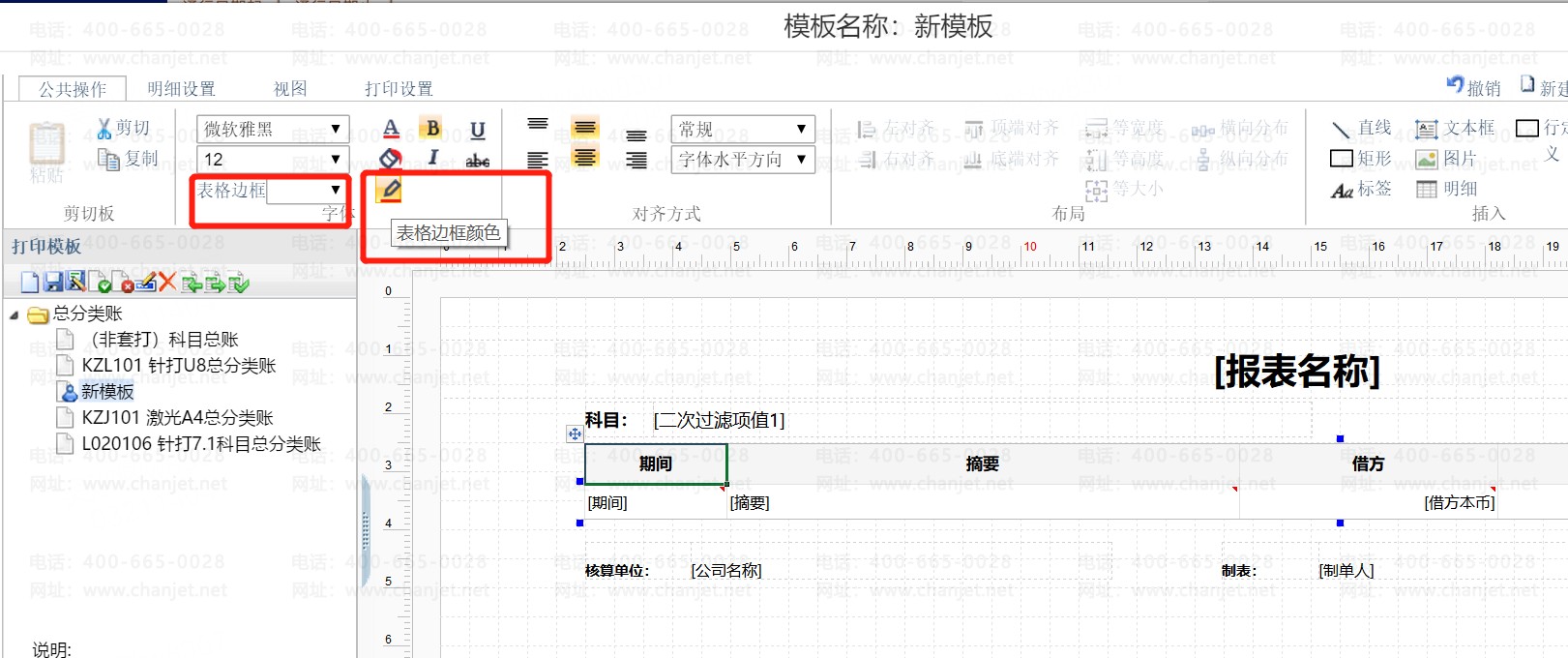1568x658 pixels.
Task: Select the KZL101 针打U8总分类账 template
Action: click(179, 366)
